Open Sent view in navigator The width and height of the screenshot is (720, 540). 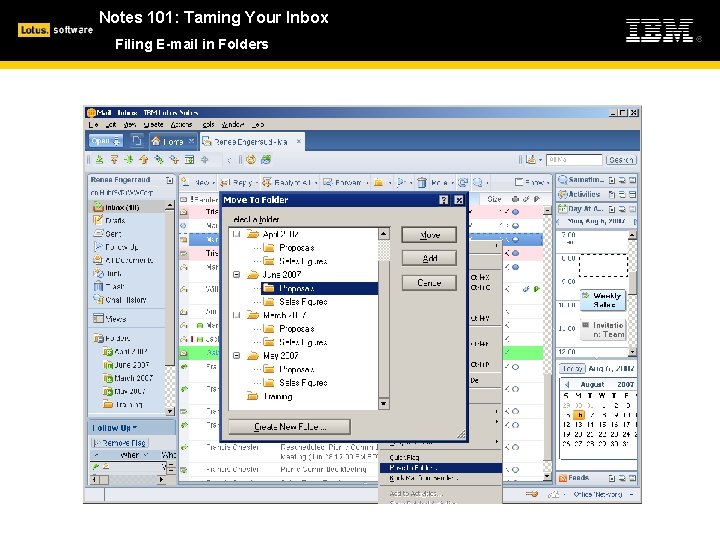click(x=113, y=234)
